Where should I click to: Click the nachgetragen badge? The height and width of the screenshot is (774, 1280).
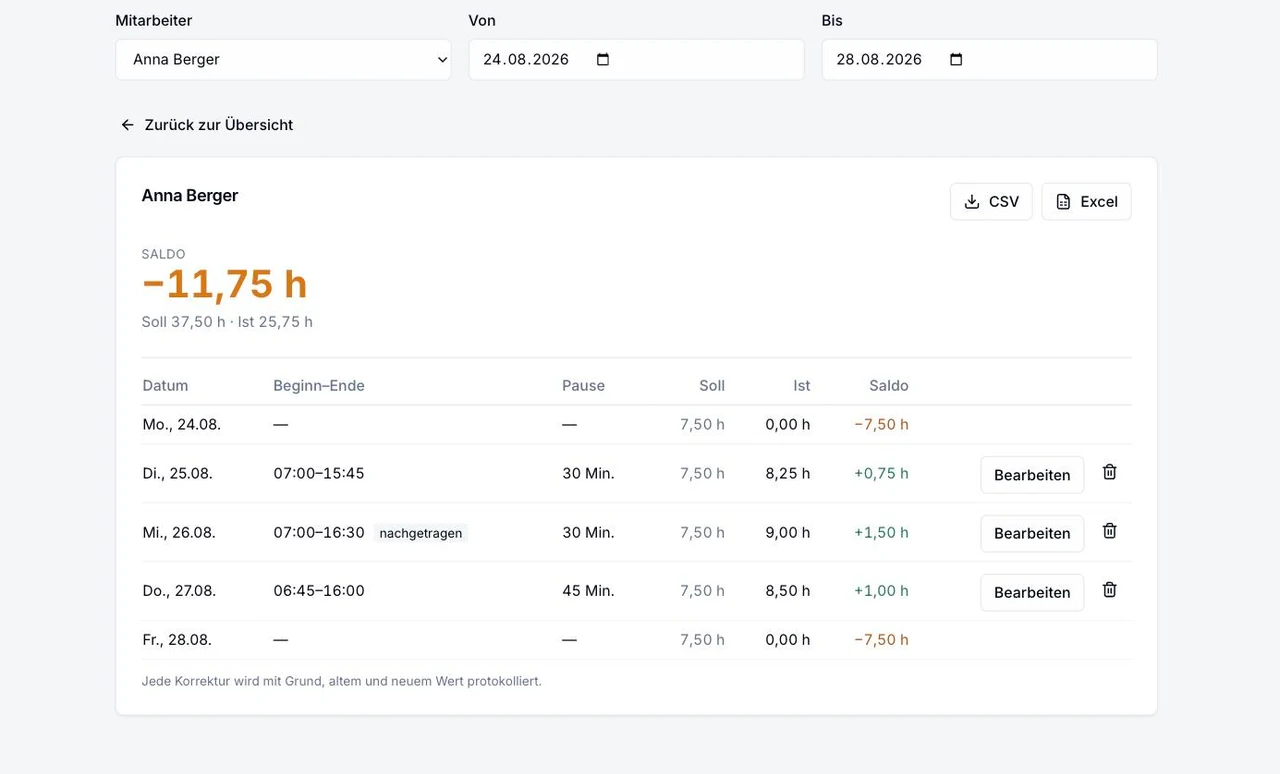point(421,533)
